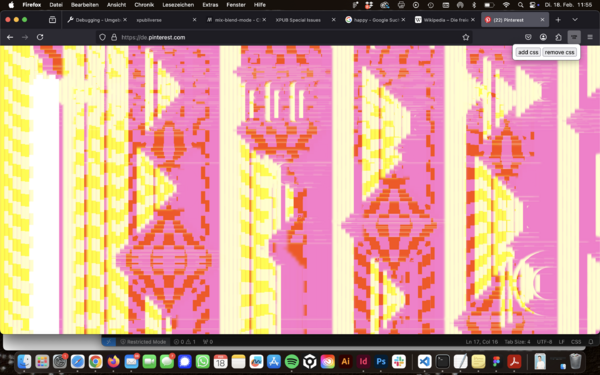Click 'Tab Size: 4' in VS Code status bar
The width and height of the screenshot is (600, 375).
(517, 342)
